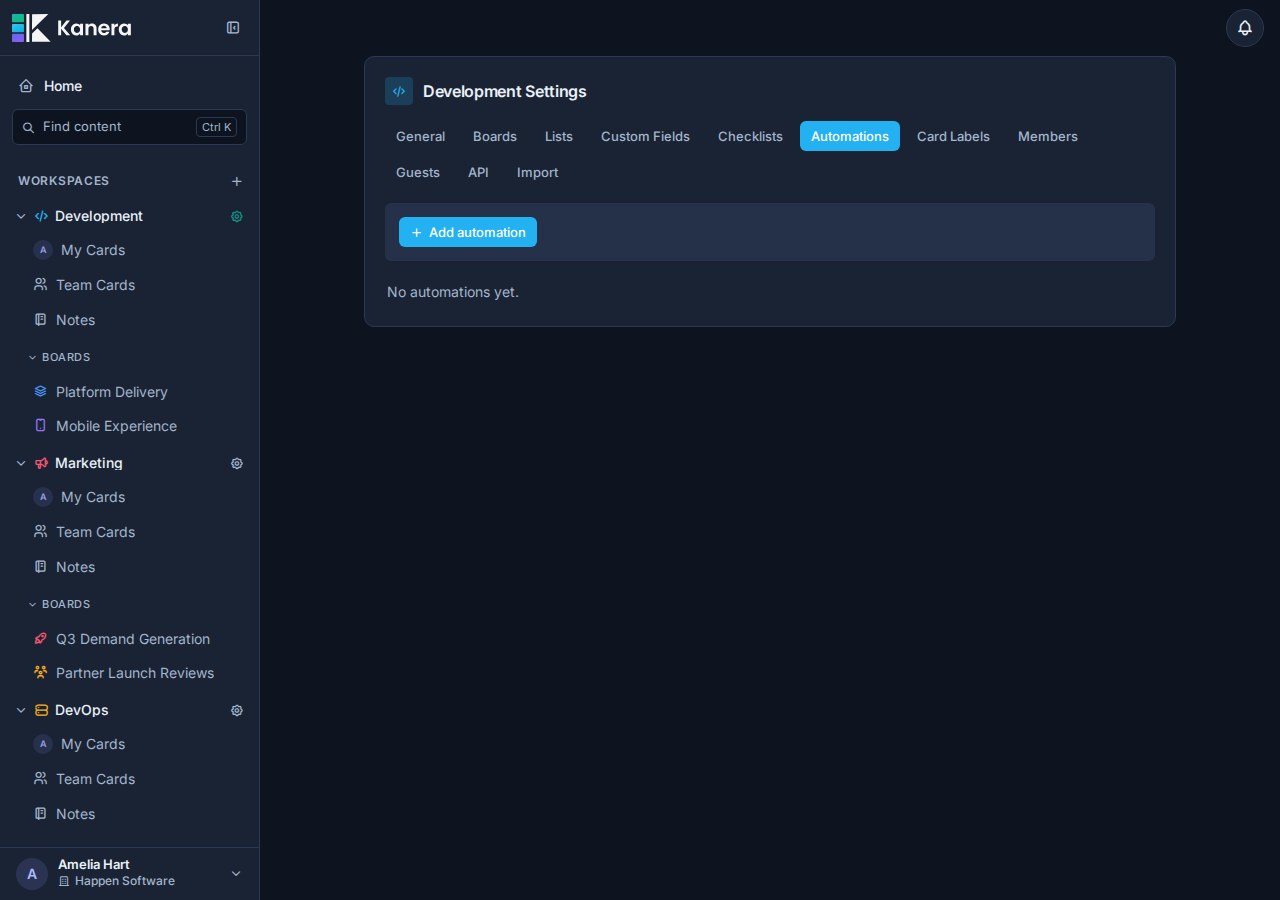Select the Automations tab
The height and width of the screenshot is (900, 1280).
[850, 136]
